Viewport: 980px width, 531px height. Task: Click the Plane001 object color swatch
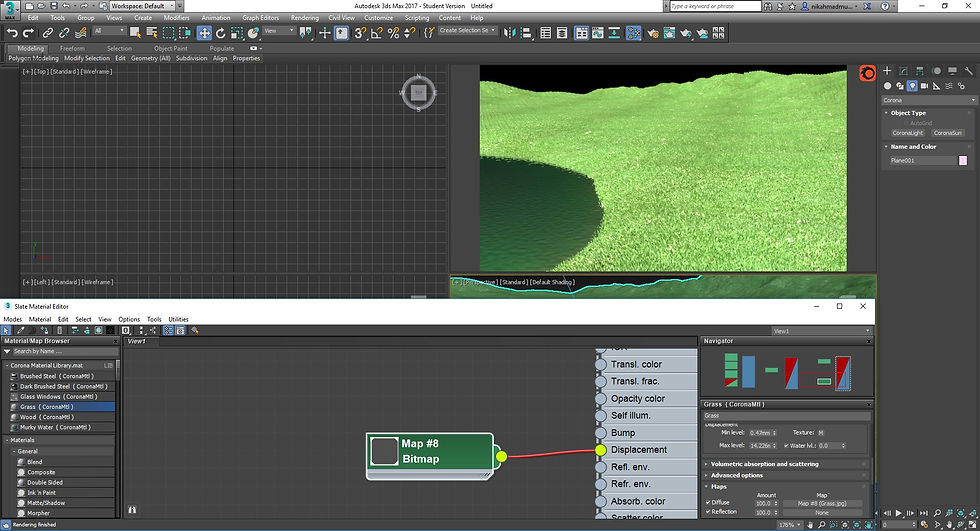point(962,161)
